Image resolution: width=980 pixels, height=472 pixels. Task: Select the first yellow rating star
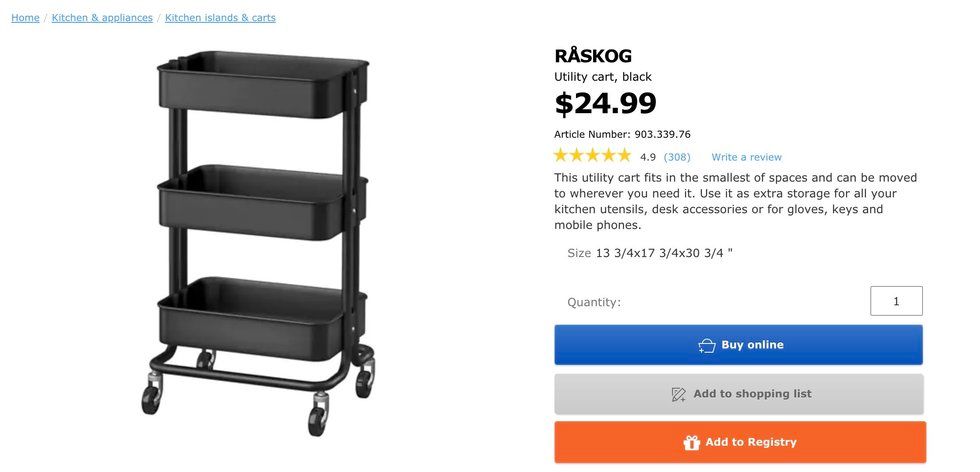coord(561,155)
